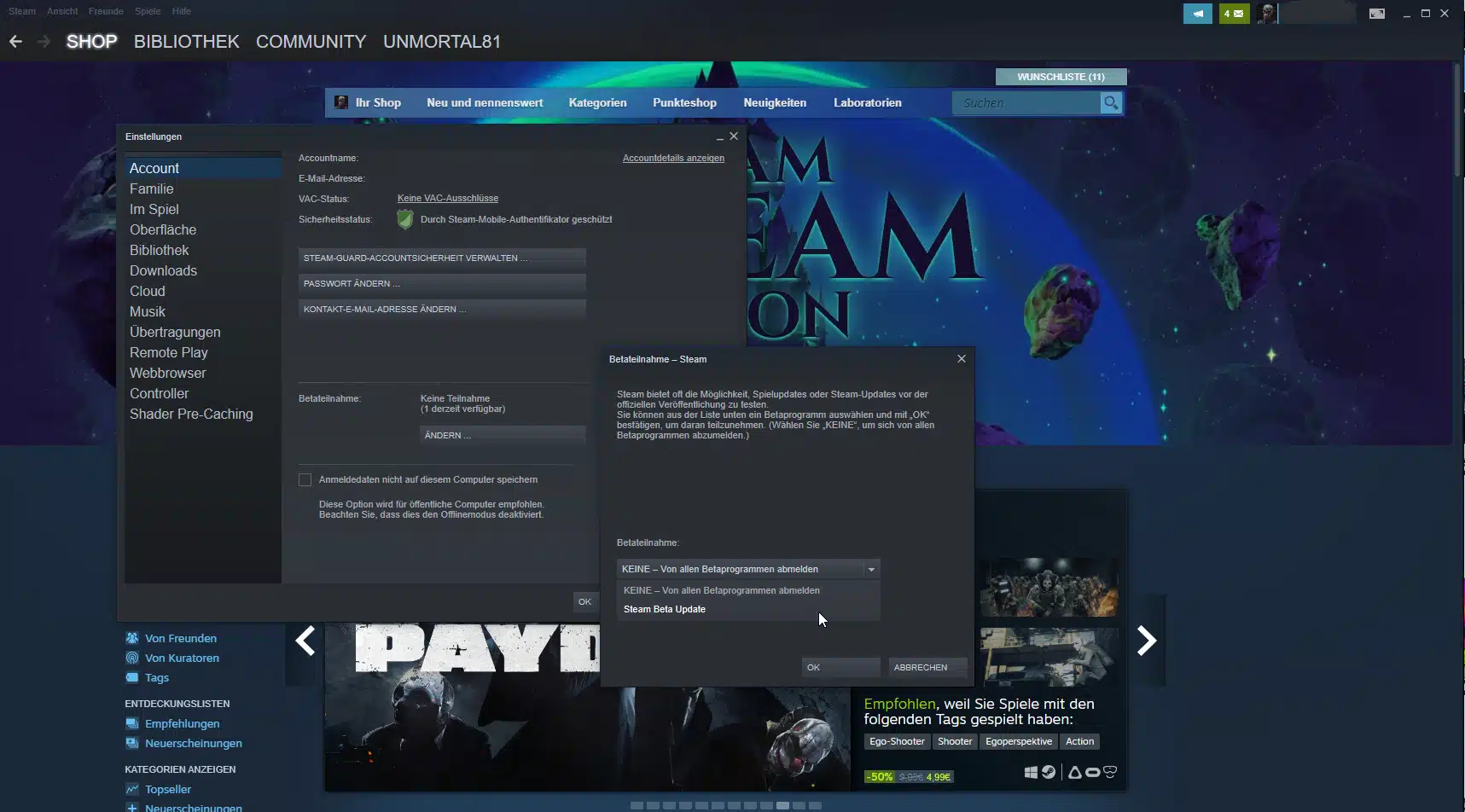Open the SHOP tab
Viewport: 1465px width, 812px height.
(x=91, y=41)
